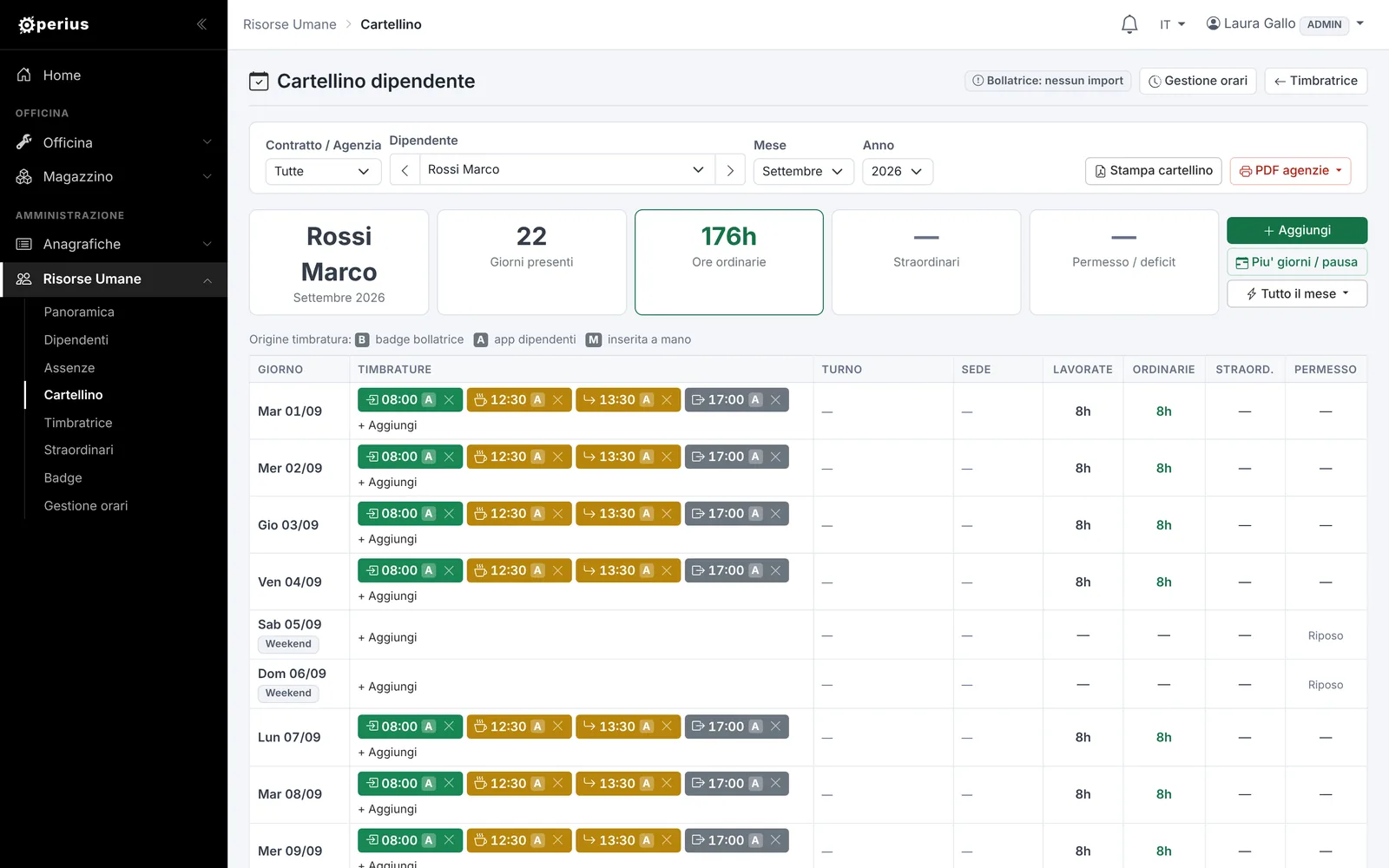Open Assenze in the sidebar
Image resolution: width=1389 pixels, height=868 pixels.
69,368
